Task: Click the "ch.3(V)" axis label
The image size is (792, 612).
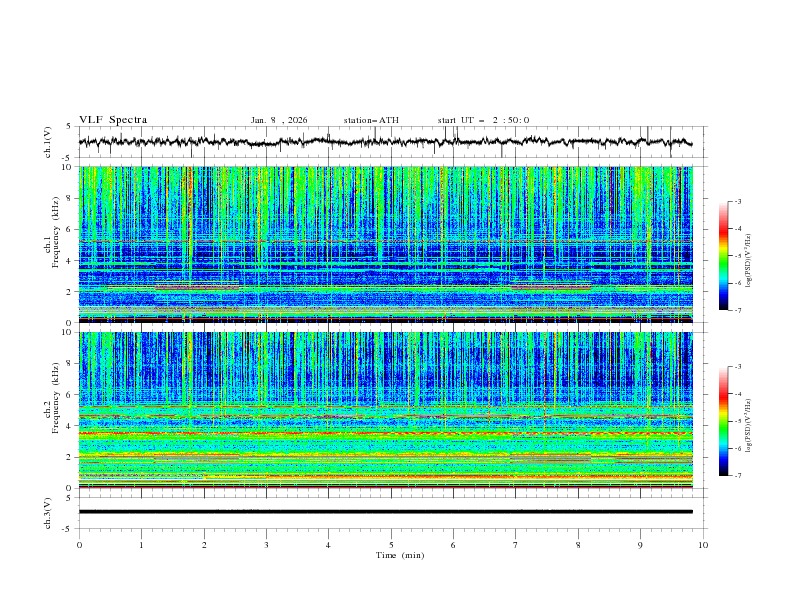Action: click(48, 513)
